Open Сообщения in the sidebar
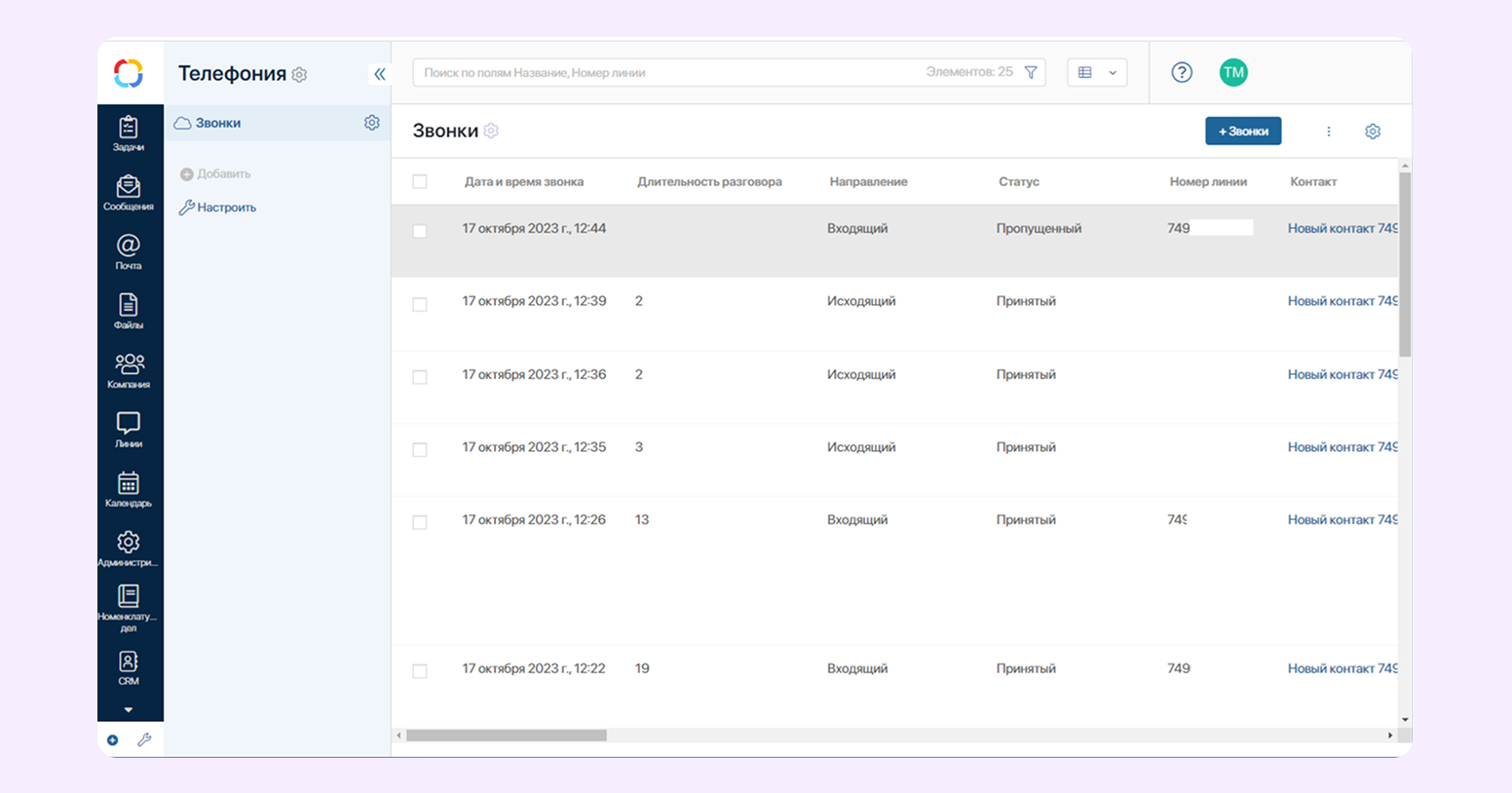 pyautogui.click(x=129, y=193)
